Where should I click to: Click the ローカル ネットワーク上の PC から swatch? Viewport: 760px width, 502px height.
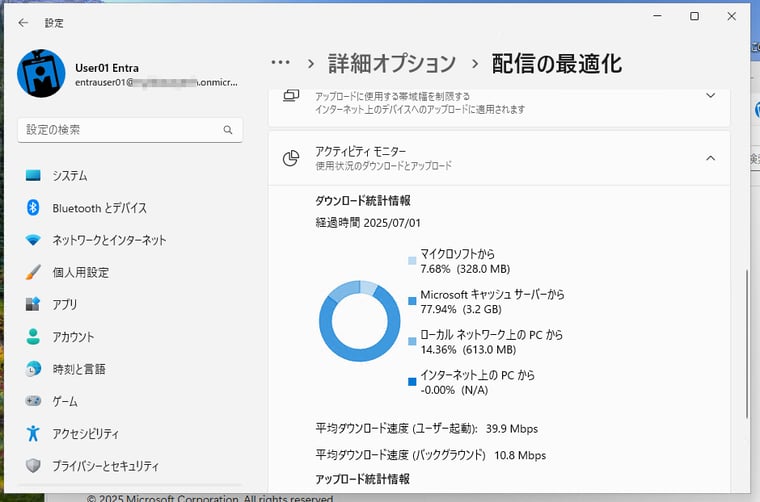click(412, 342)
